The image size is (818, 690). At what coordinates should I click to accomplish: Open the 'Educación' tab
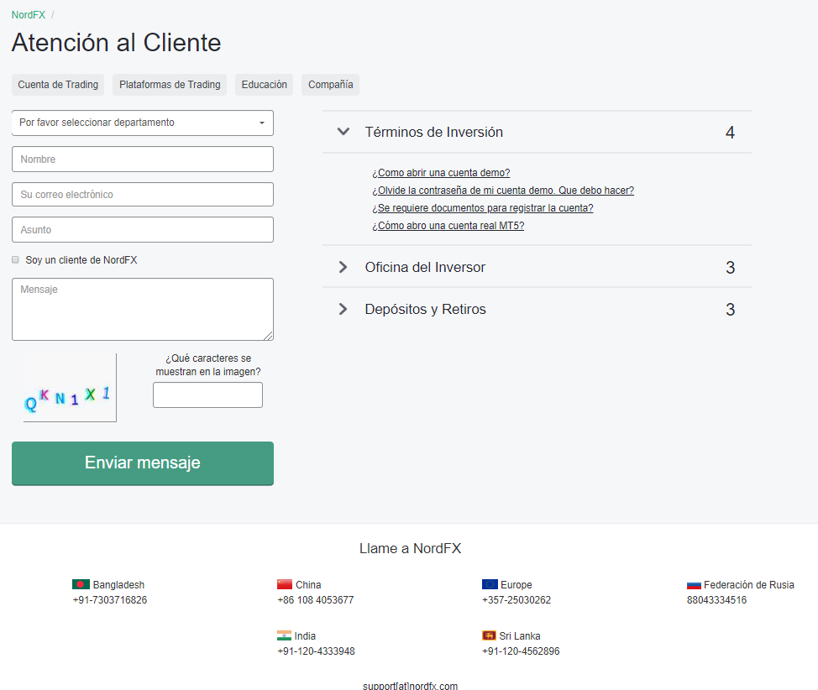point(263,84)
